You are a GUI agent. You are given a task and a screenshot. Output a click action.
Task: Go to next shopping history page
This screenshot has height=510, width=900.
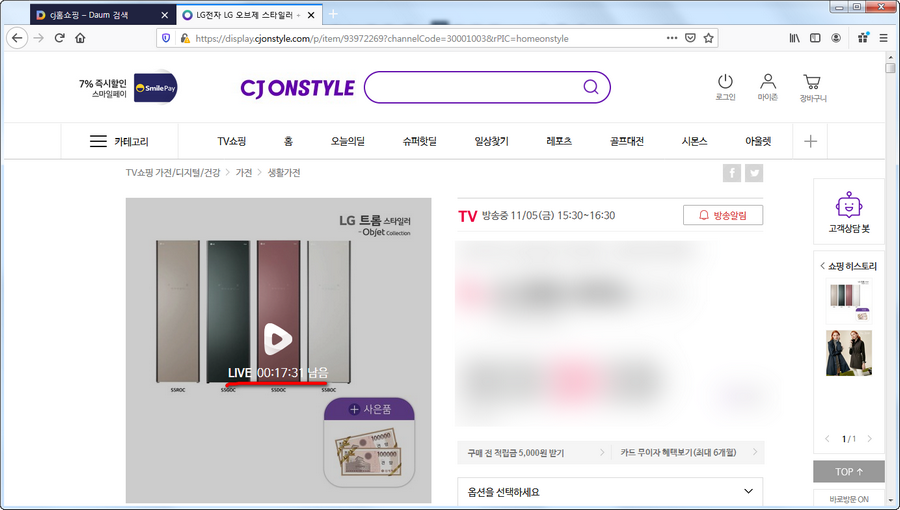tap(870, 439)
